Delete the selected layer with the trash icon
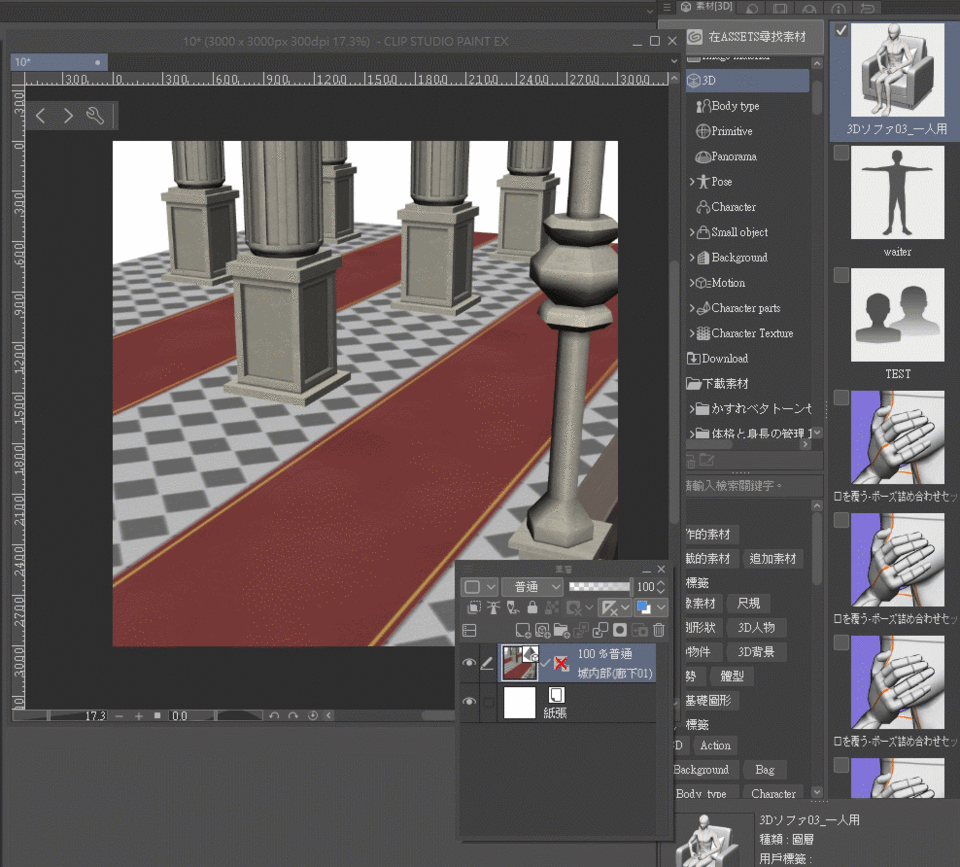The height and width of the screenshot is (867, 960). click(658, 630)
